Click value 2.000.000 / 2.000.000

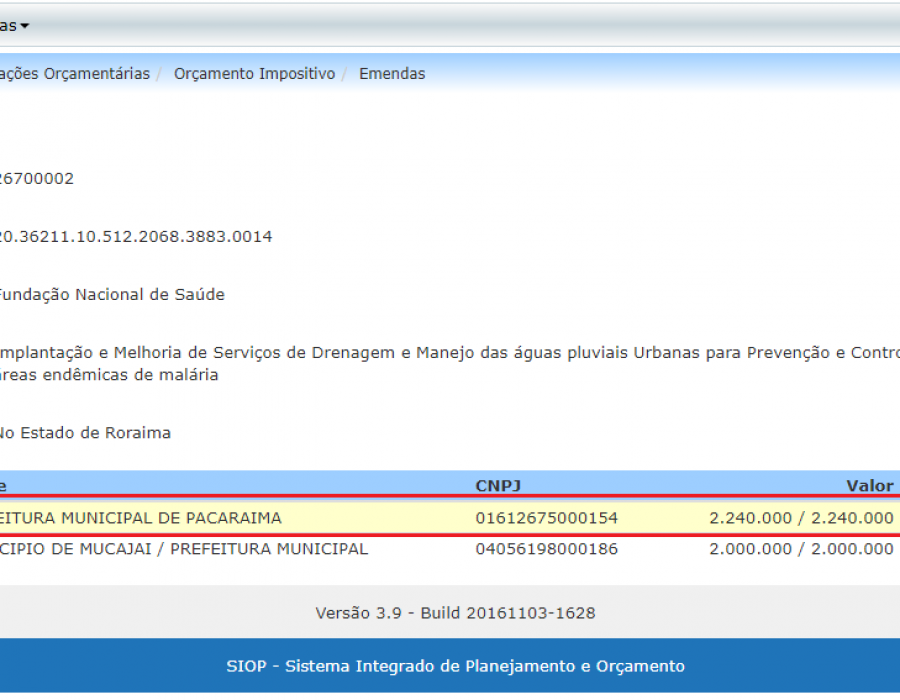(x=801, y=549)
